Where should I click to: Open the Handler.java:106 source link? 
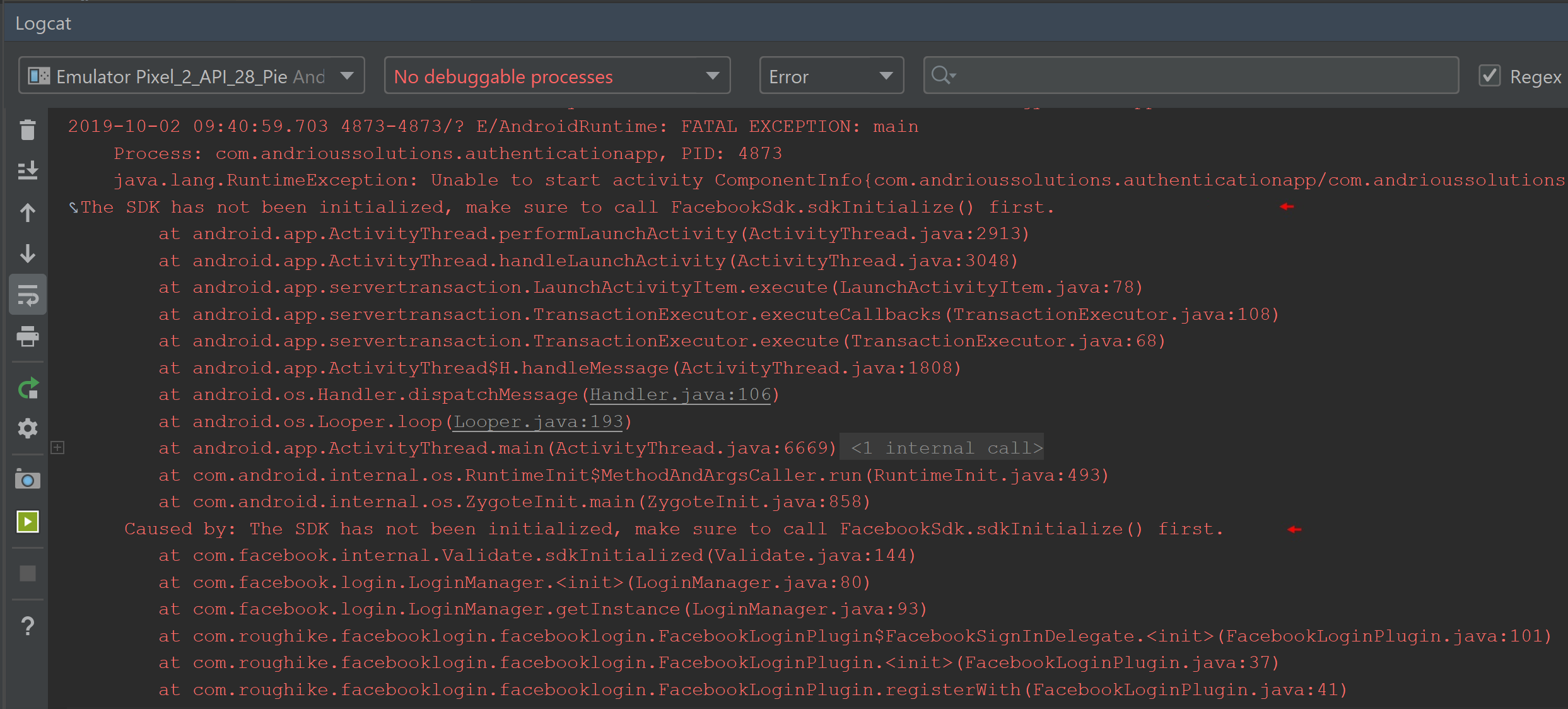(x=680, y=394)
